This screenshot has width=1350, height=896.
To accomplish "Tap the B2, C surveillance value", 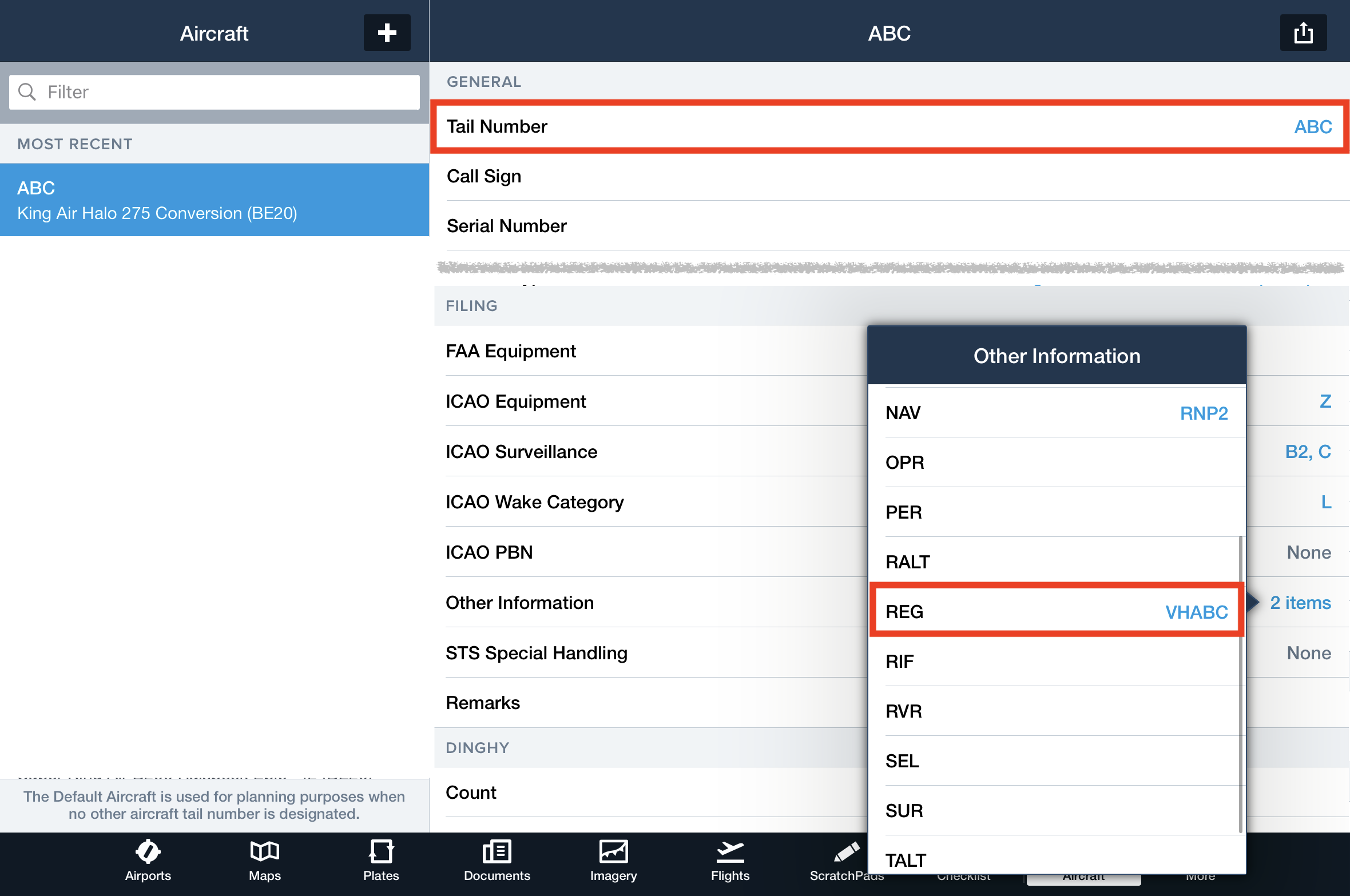I will click(1308, 452).
